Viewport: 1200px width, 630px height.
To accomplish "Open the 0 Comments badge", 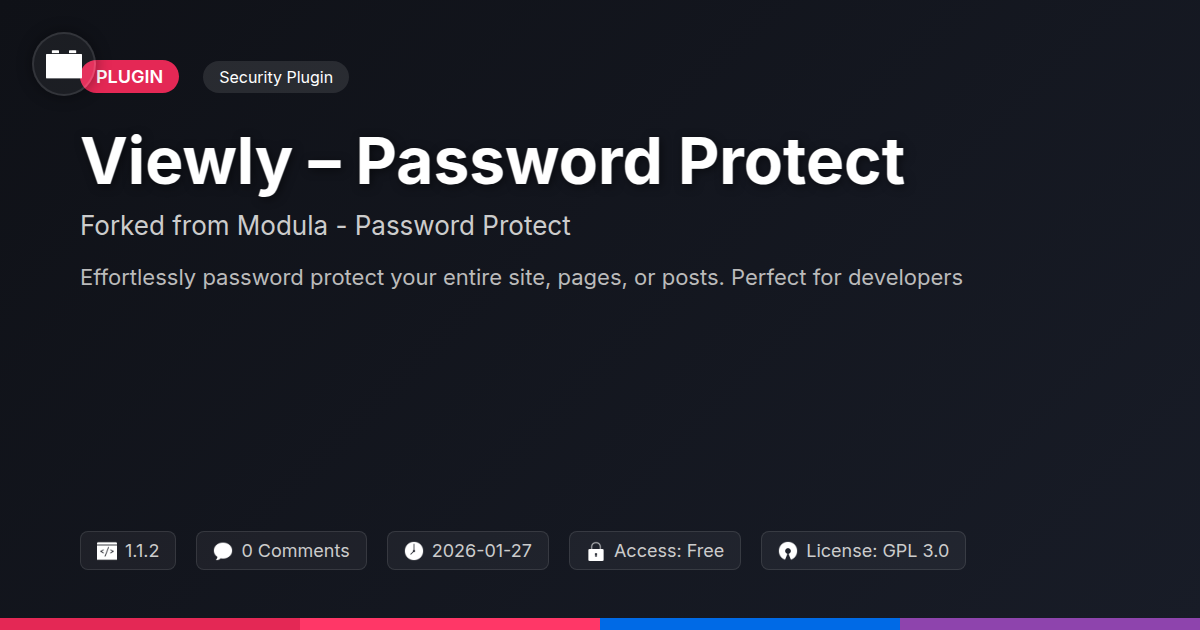I will coord(295,551).
